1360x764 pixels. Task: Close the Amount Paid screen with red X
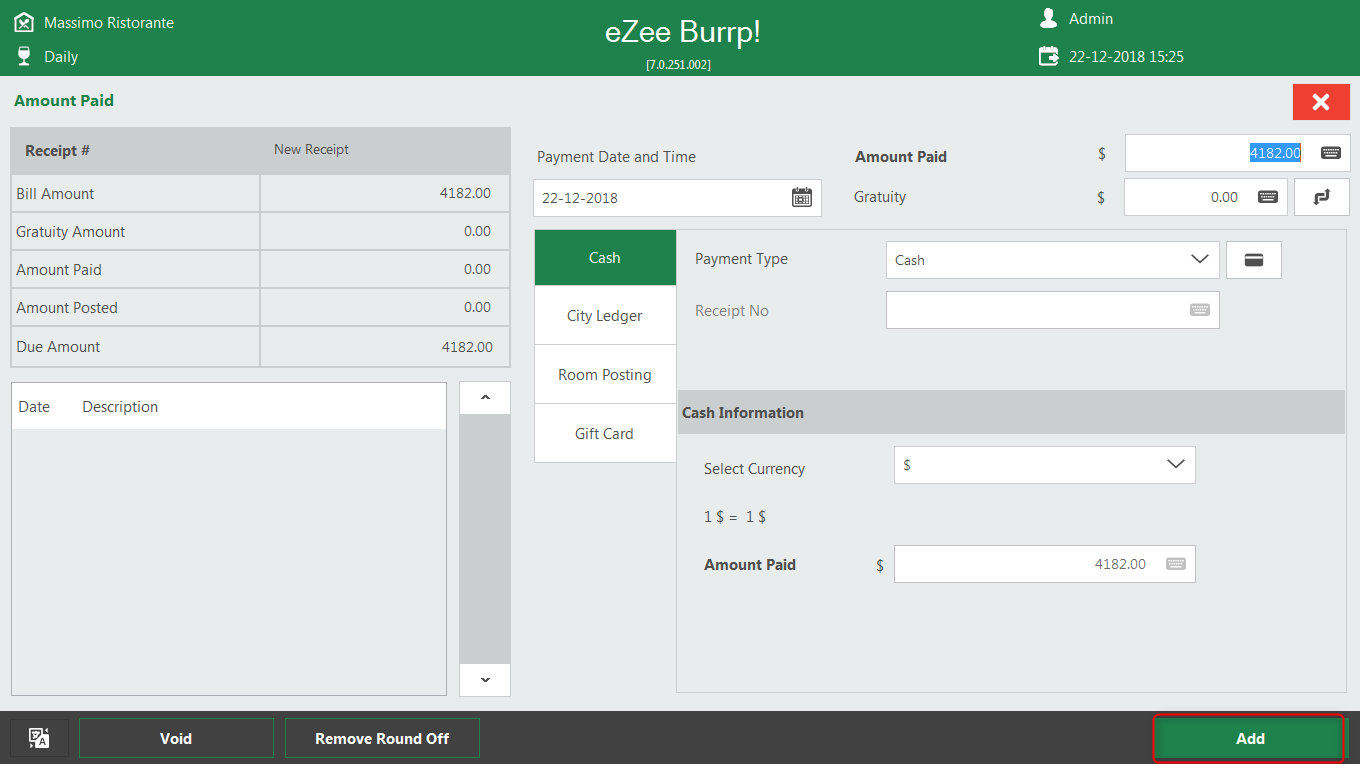click(1321, 102)
